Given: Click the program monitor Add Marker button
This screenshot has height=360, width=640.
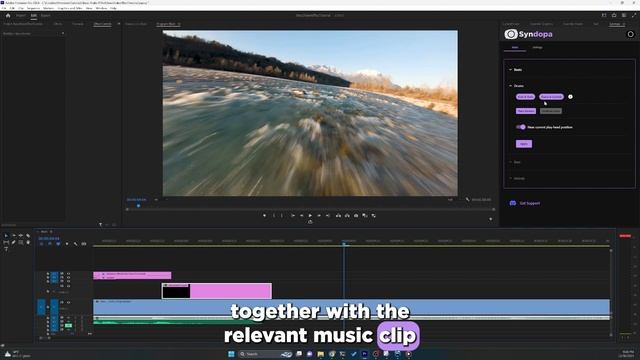Looking at the screenshot, I should (x=264, y=216).
